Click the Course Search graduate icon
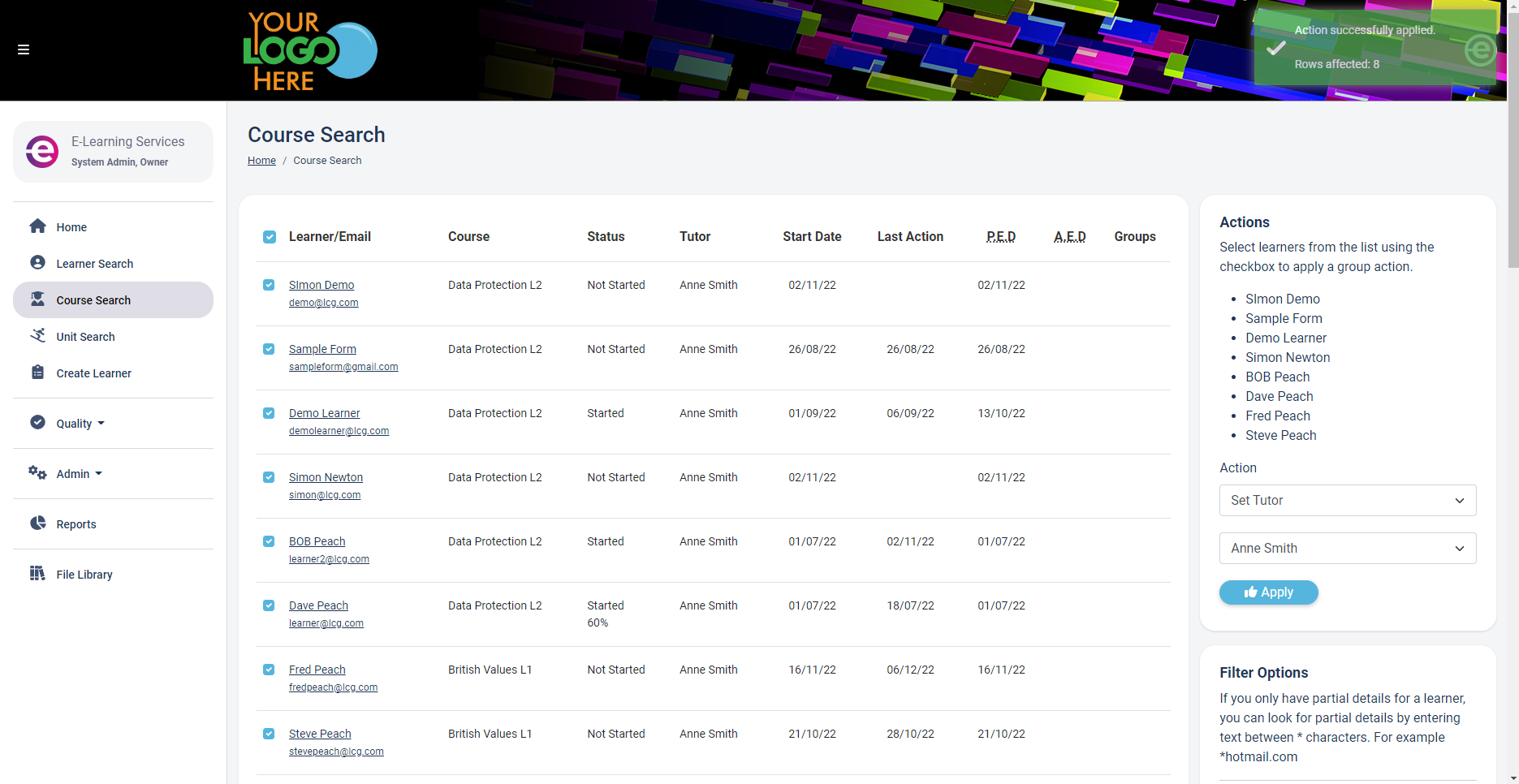The height and width of the screenshot is (784, 1519). 37,299
